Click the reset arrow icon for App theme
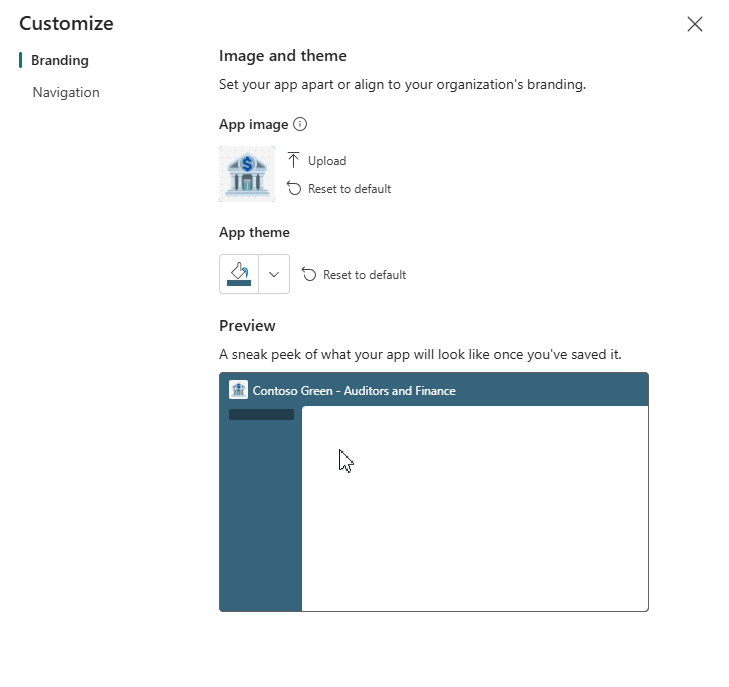The width and height of the screenshot is (729, 687). [x=309, y=274]
